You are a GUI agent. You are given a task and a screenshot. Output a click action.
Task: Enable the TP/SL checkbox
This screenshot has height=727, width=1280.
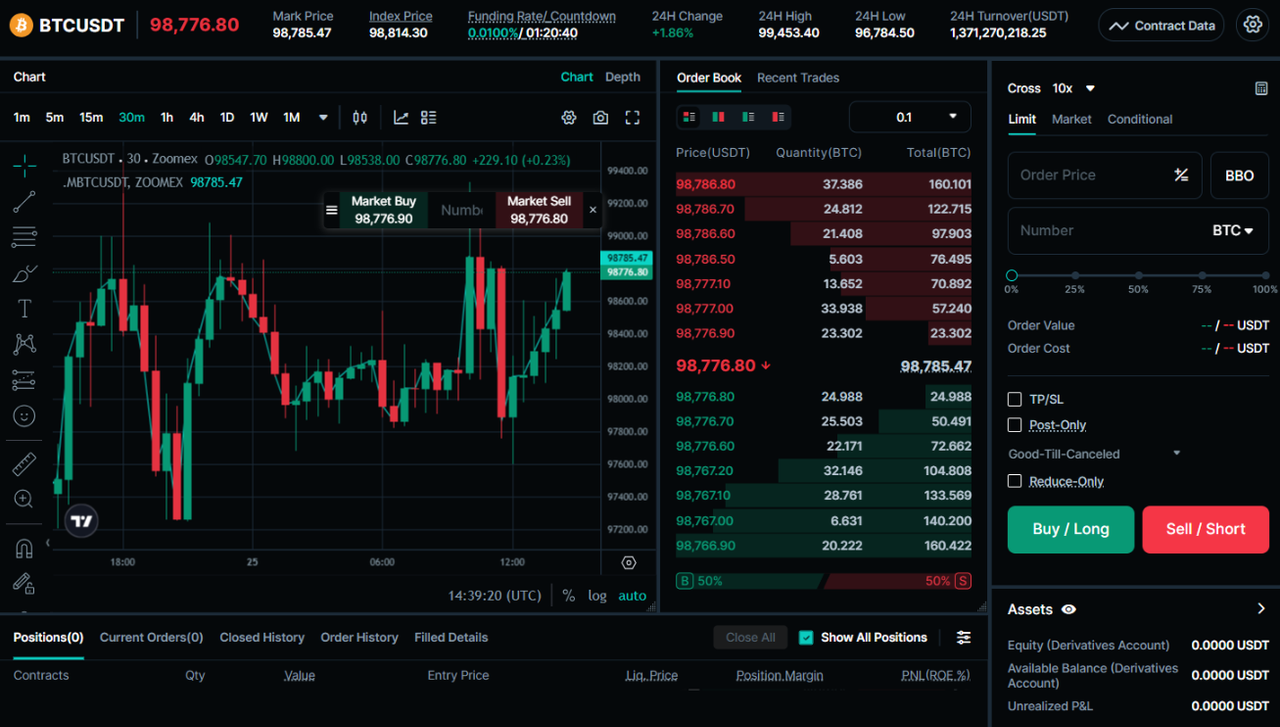click(1015, 399)
